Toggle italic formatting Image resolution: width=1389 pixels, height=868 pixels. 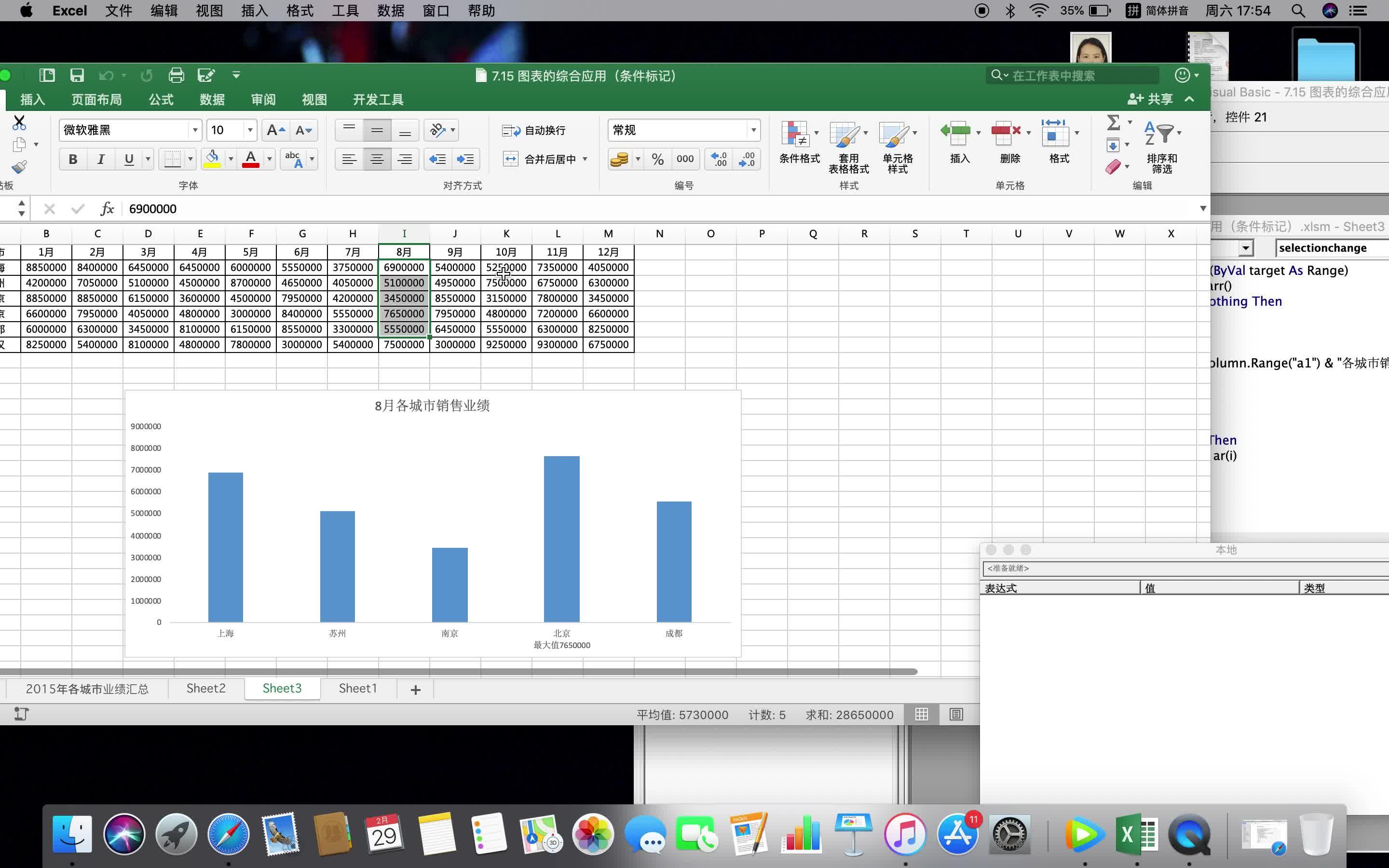(x=101, y=159)
